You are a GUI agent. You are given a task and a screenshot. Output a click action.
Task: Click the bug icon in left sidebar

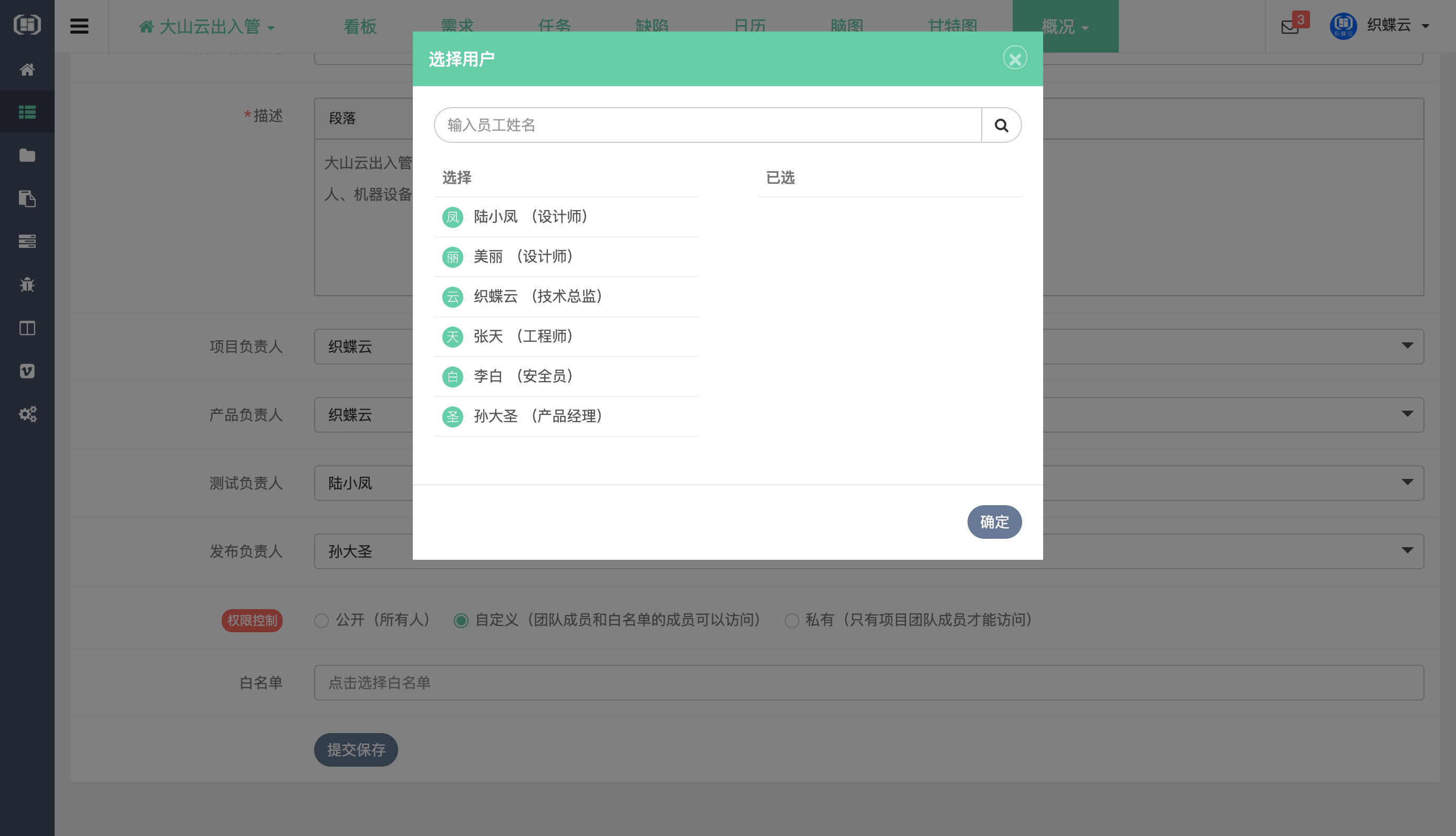pos(27,285)
